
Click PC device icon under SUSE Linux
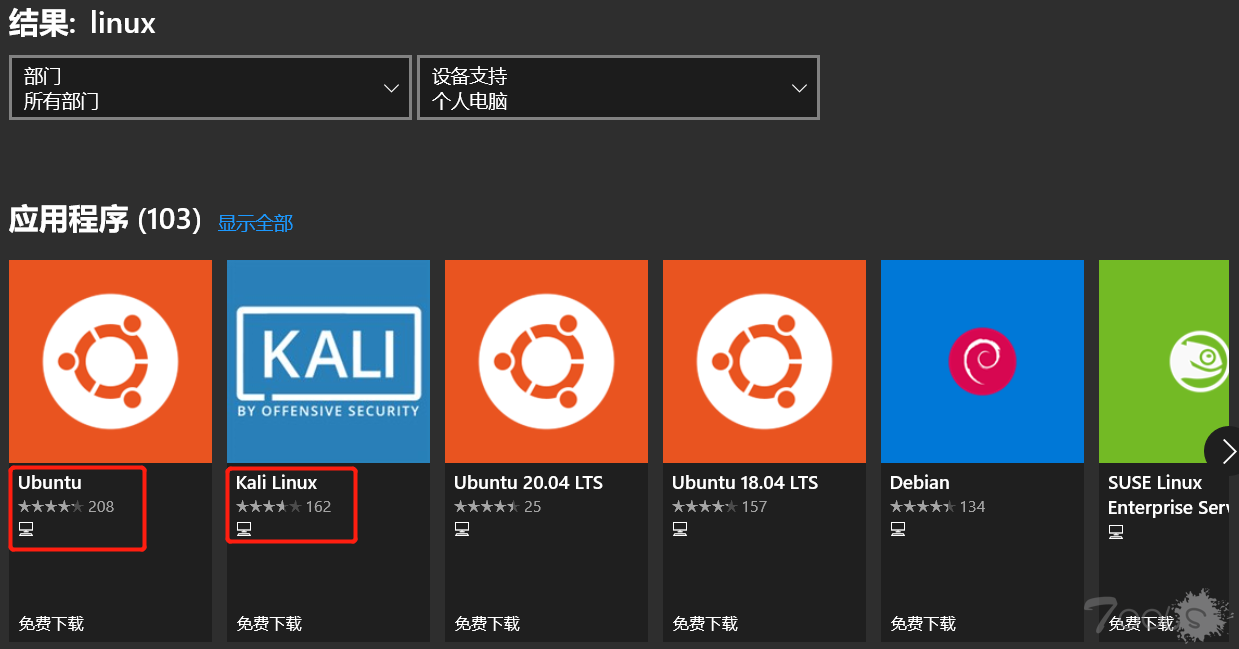(x=1116, y=532)
